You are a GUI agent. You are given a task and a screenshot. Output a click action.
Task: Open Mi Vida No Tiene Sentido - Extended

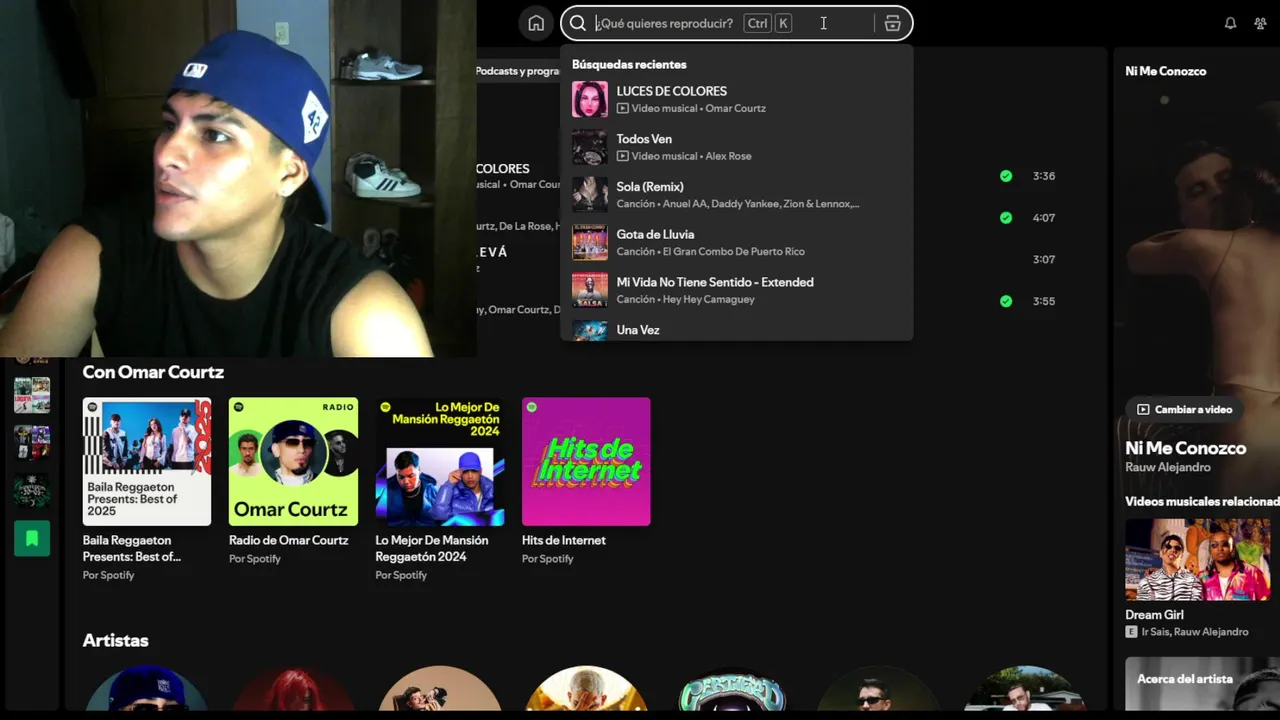coord(736,291)
